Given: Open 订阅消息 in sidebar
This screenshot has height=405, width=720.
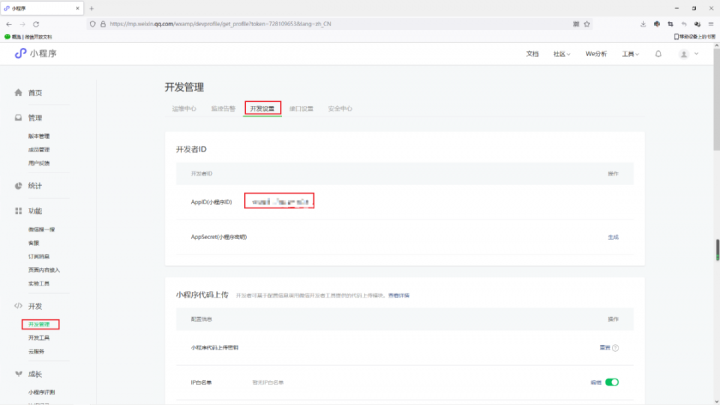Looking at the screenshot, I should pos(39,256).
